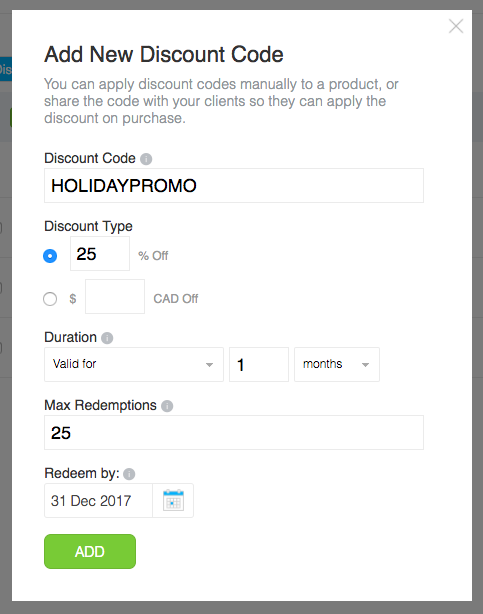The image size is (483, 614).
Task: Click the Discount Code info icon
Action: (x=146, y=159)
